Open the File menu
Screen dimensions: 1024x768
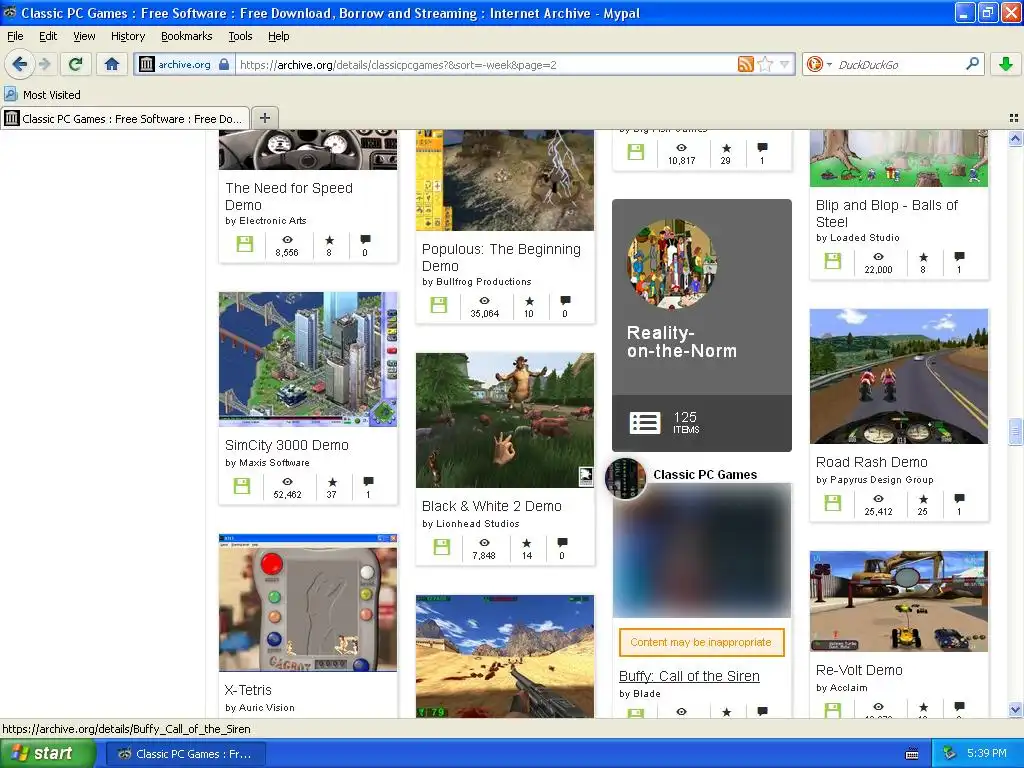click(15, 36)
